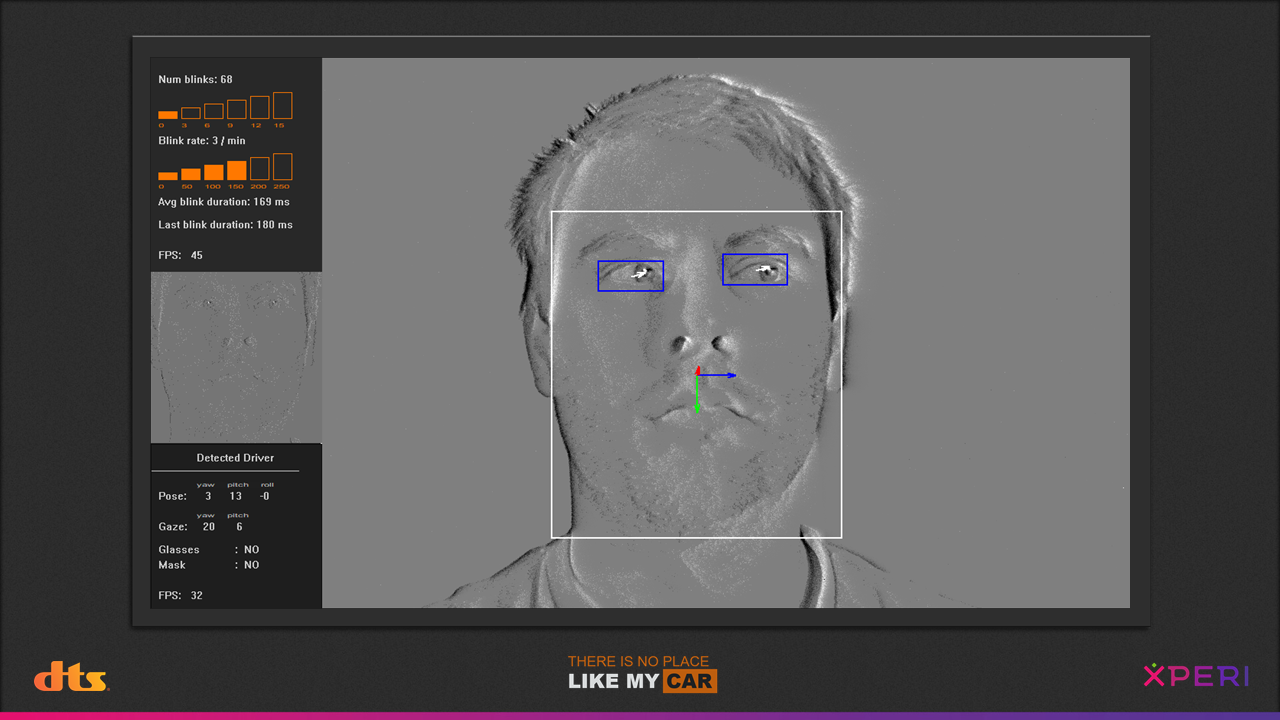1280x720 pixels.
Task: Select the Avg blink duration 169 ms text
Action: click(x=223, y=202)
